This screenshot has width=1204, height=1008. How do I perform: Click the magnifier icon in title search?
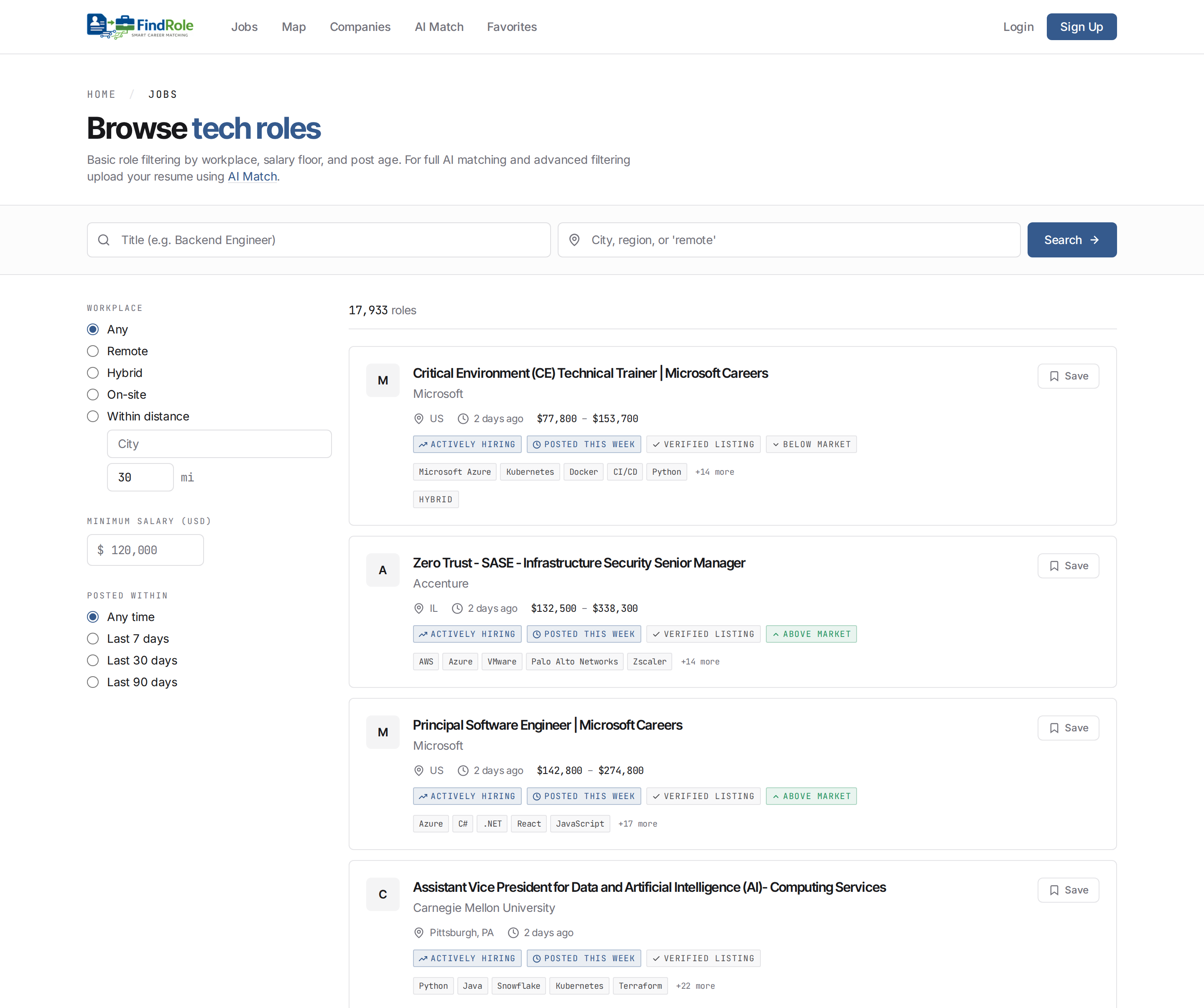click(x=104, y=240)
